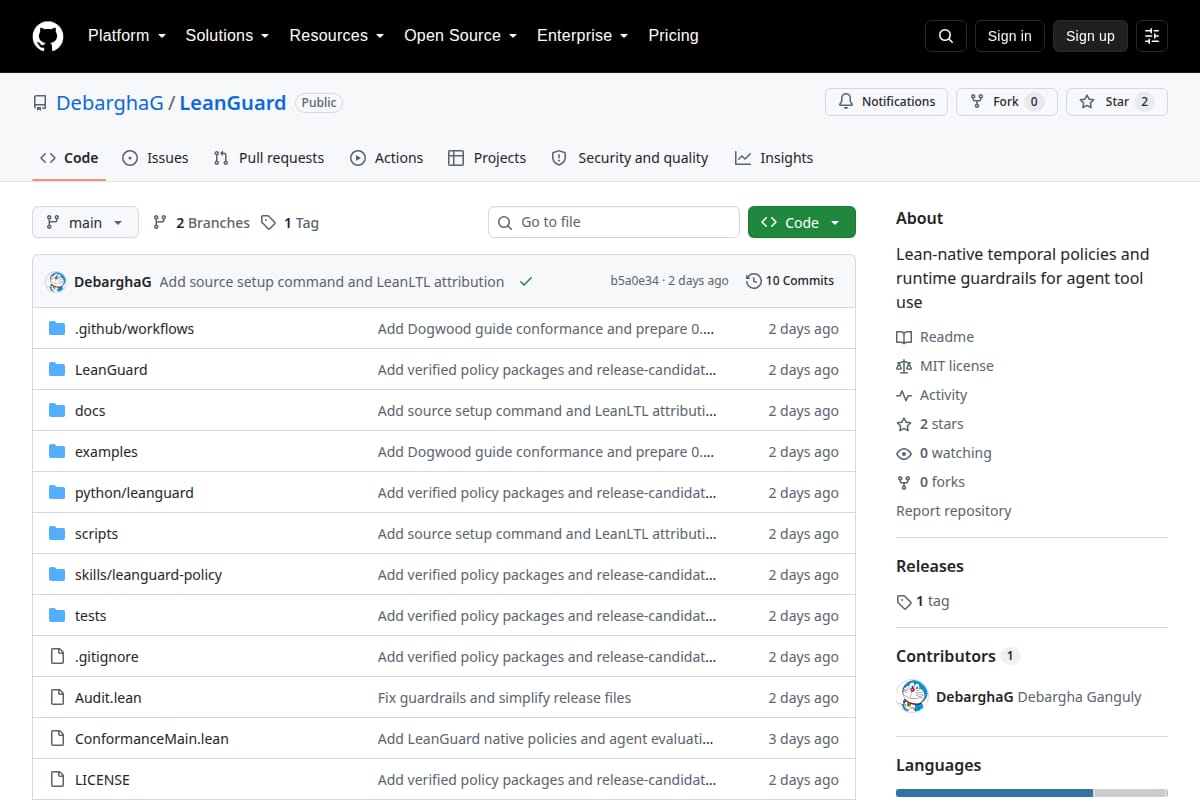Click the LICENSE file icon
Viewport: 1200px width, 800px height.
coord(57,780)
